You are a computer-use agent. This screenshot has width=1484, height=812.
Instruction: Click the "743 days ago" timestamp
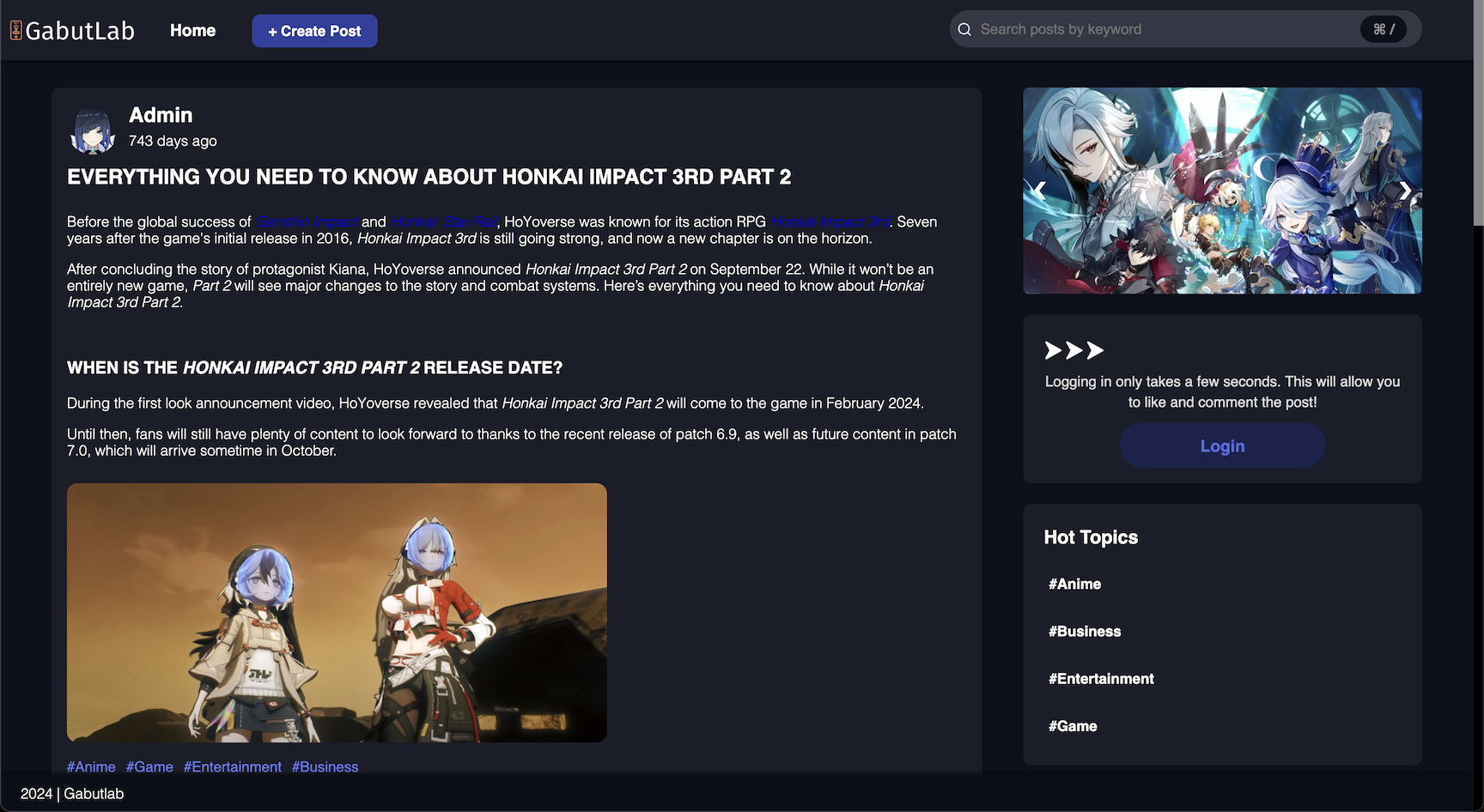[x=173, y=141]
